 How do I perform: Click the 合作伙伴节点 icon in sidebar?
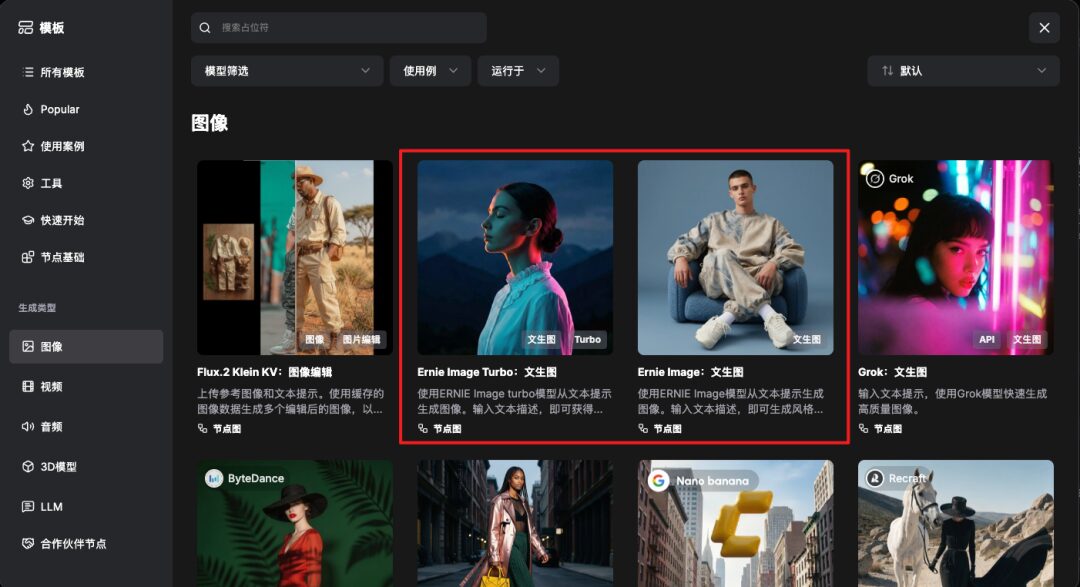tap(28, 544)
